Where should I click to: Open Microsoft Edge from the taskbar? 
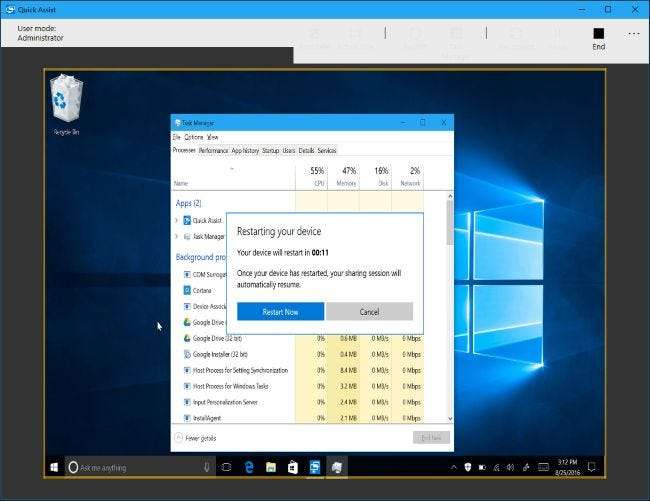point(248,466)
